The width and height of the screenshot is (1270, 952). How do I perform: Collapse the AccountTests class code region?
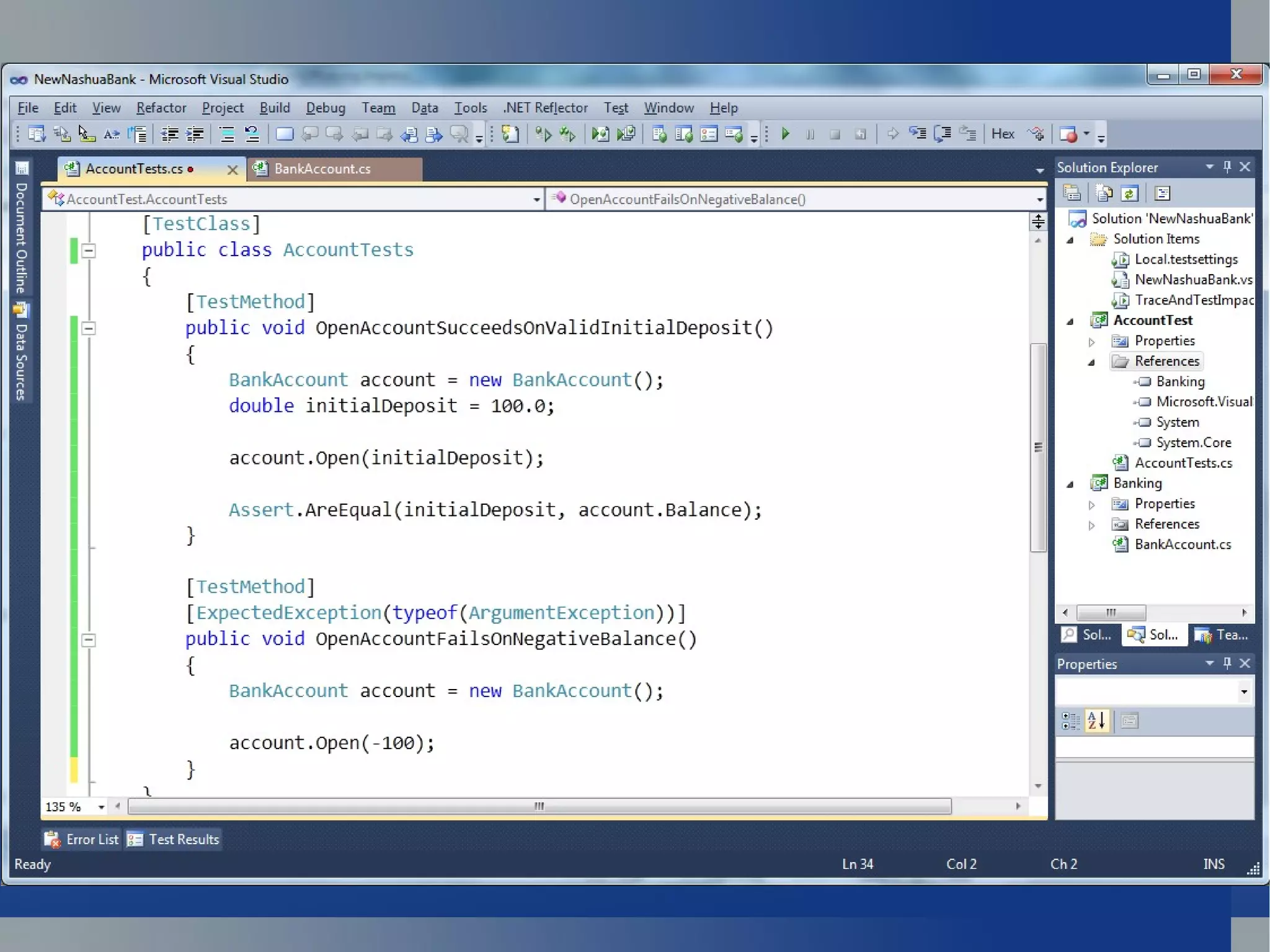tap(89, 251)
